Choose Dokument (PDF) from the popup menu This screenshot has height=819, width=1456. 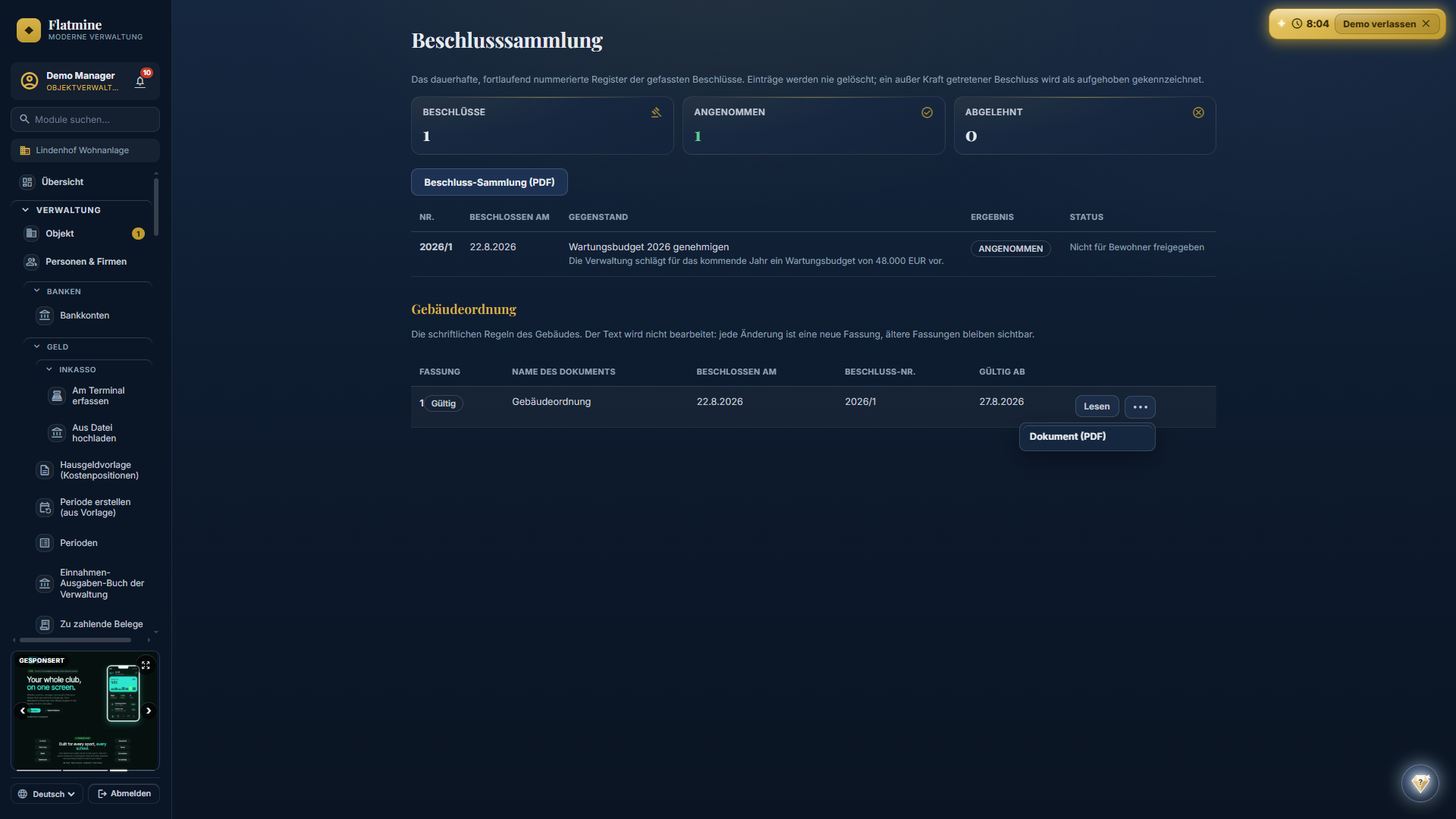(x=1087, y=437)
